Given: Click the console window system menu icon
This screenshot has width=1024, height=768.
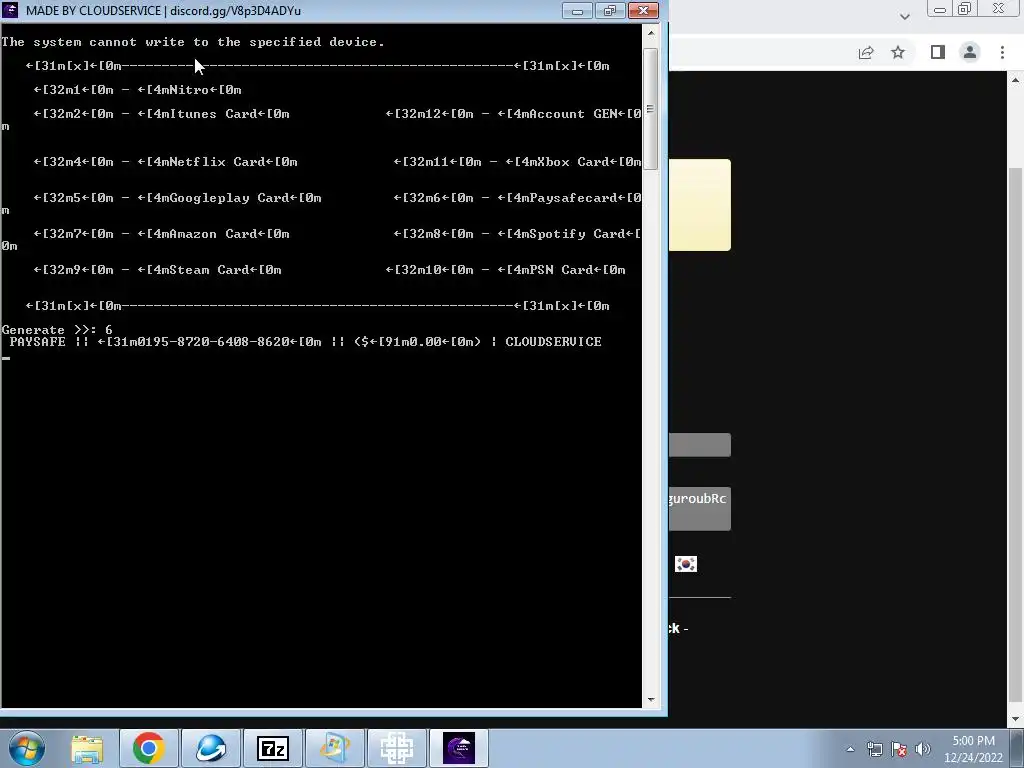Looking at the screenshot, I should click(x=10, y=10).
